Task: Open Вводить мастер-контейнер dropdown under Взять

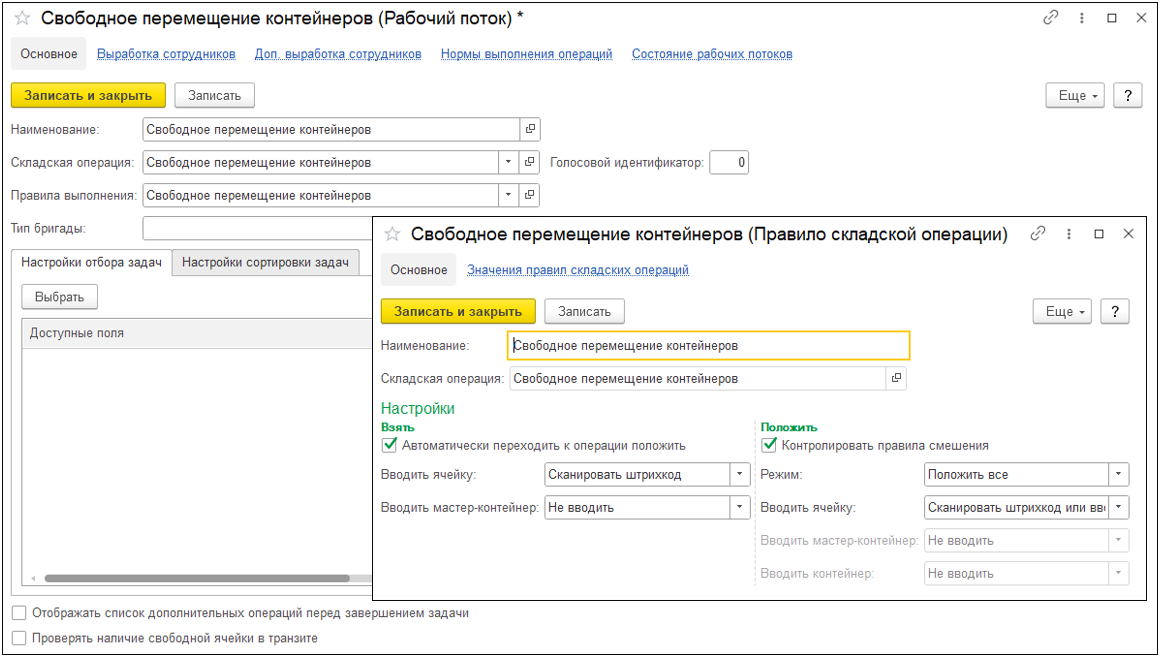Action: click(x=740, y=507)
